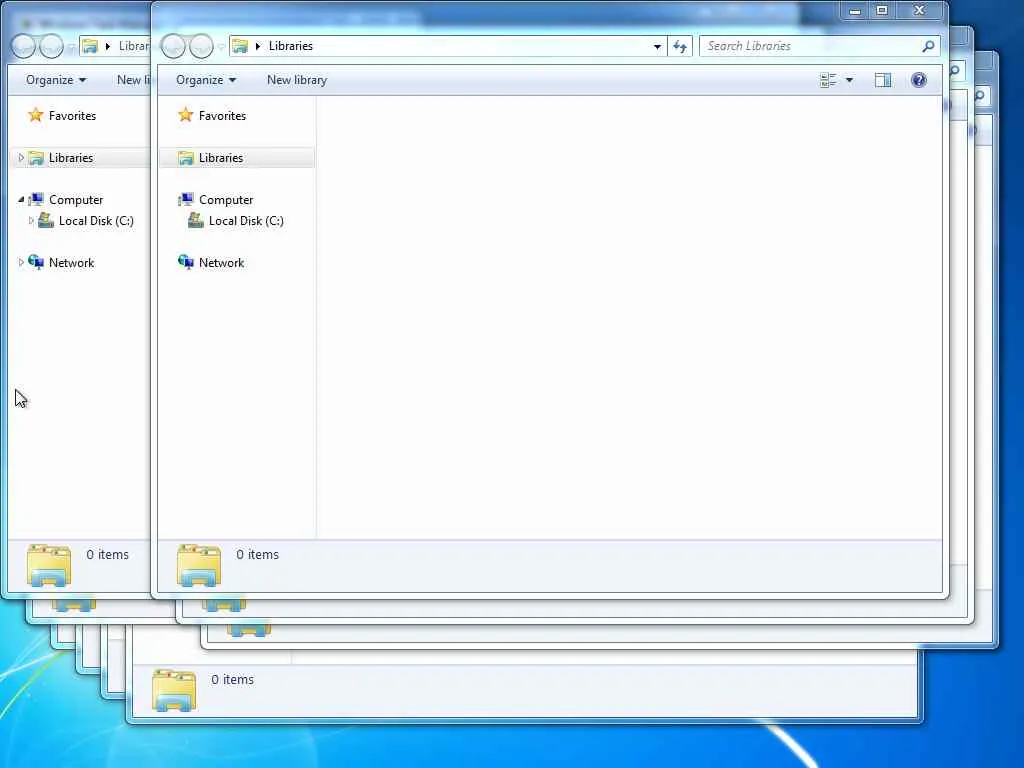Viewport: 1024px width, 768px height.
Task: Click the Favorites star icon in front window
Action: click(185, 115)
